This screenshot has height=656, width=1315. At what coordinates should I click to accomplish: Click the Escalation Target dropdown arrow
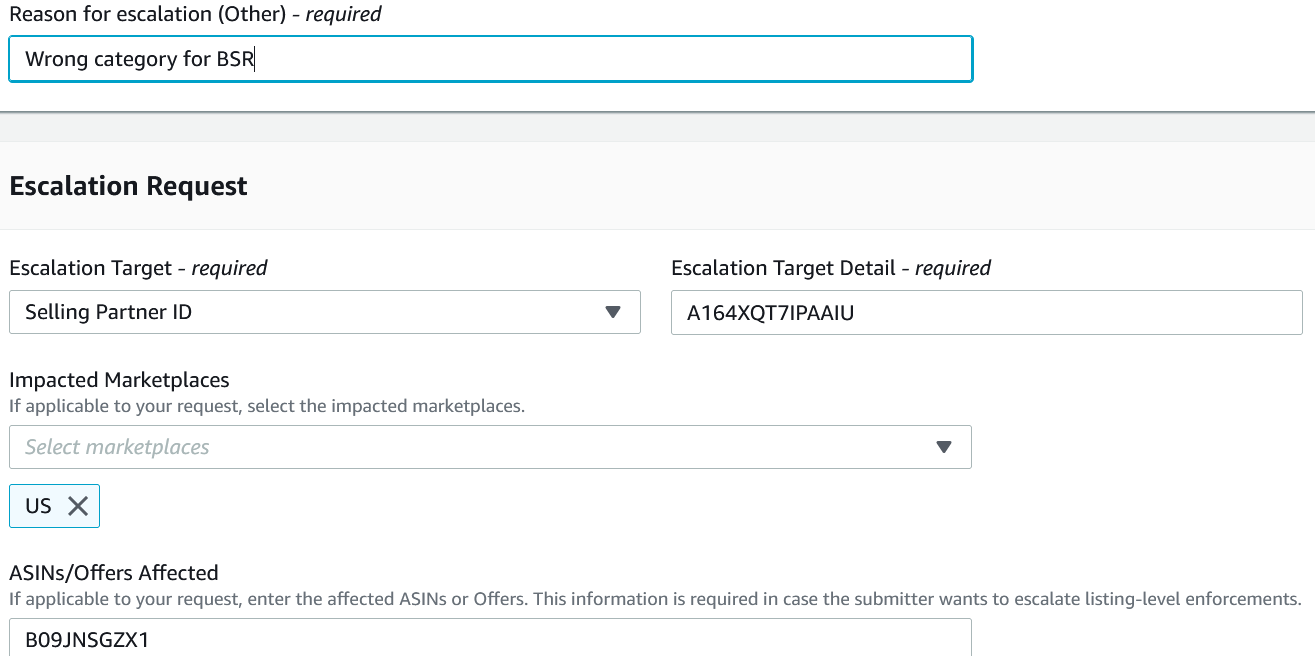pyautogui.click(x=613, y=312)
